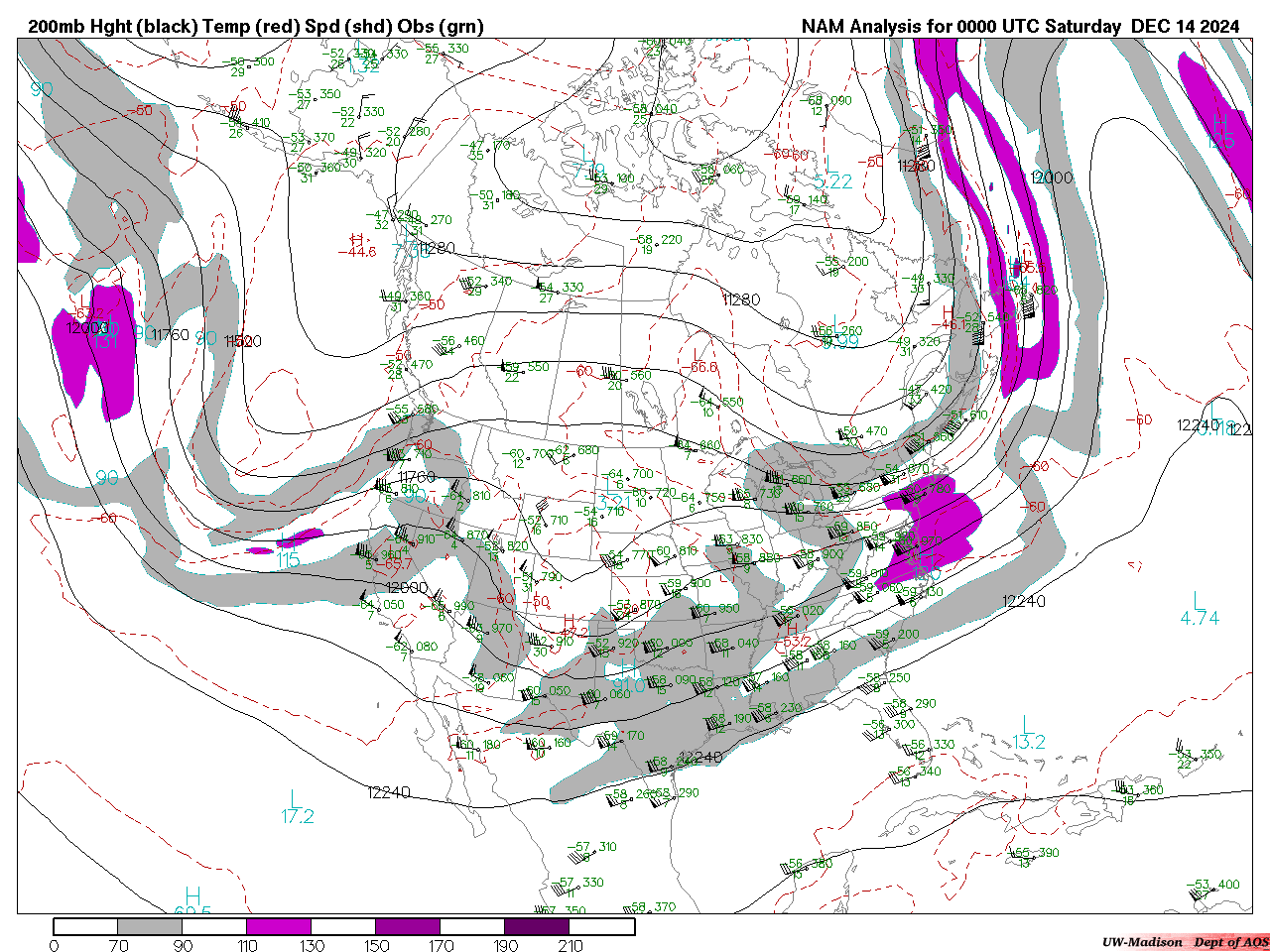Click the NAM Analysis date header text

[1020, 27]
